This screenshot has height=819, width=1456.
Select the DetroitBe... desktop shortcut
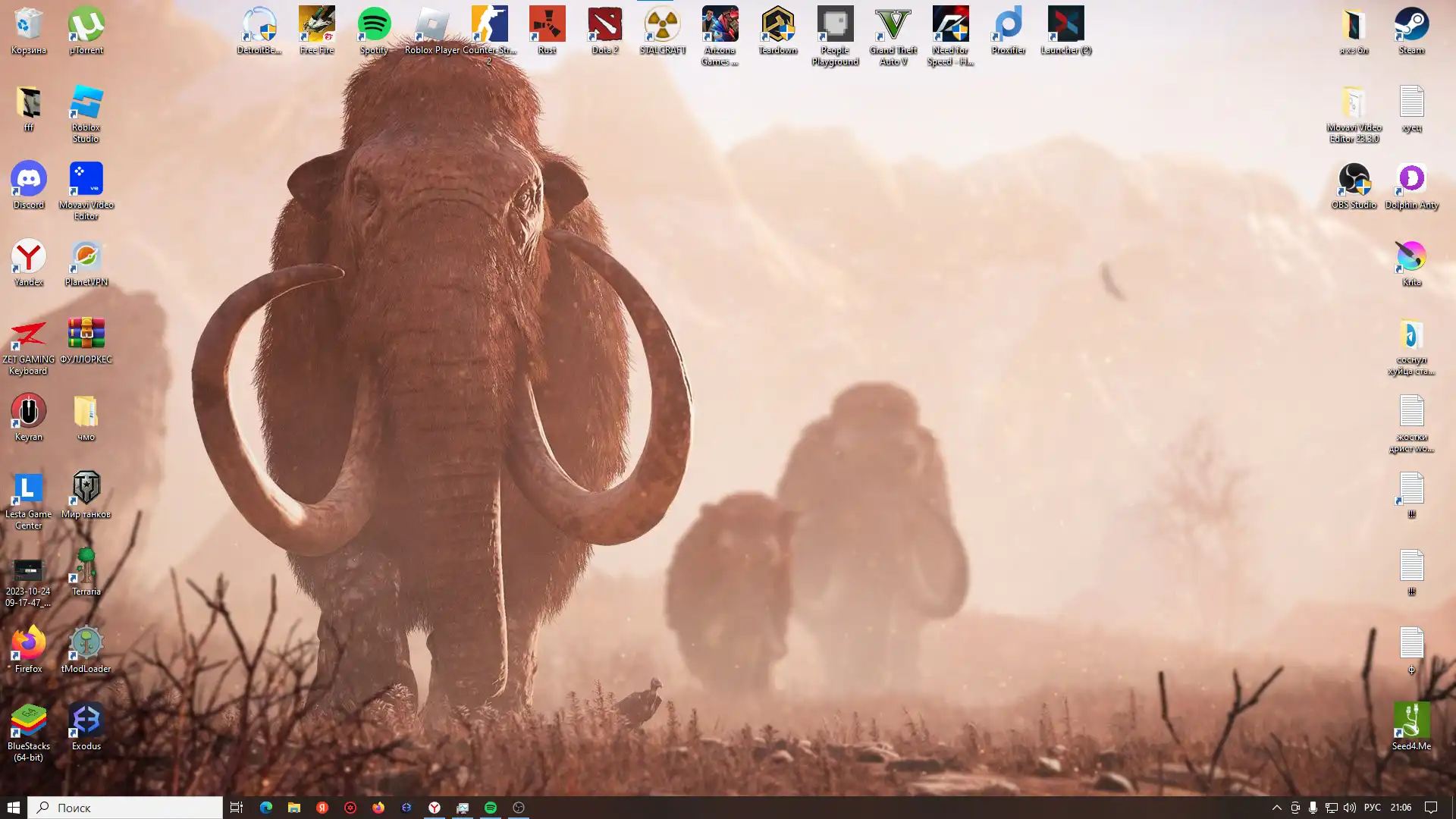tap(259, 31)
